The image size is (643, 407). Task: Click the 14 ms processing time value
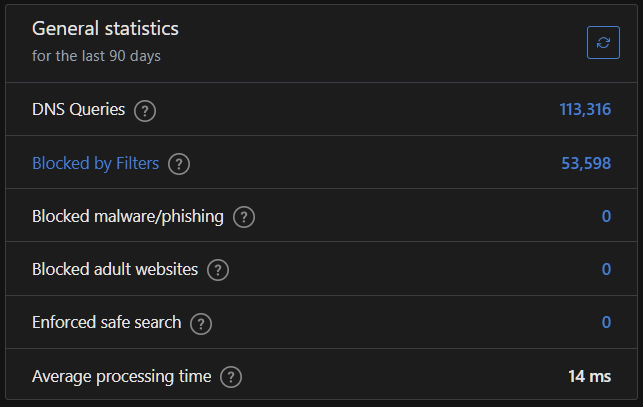click(589, 376)
